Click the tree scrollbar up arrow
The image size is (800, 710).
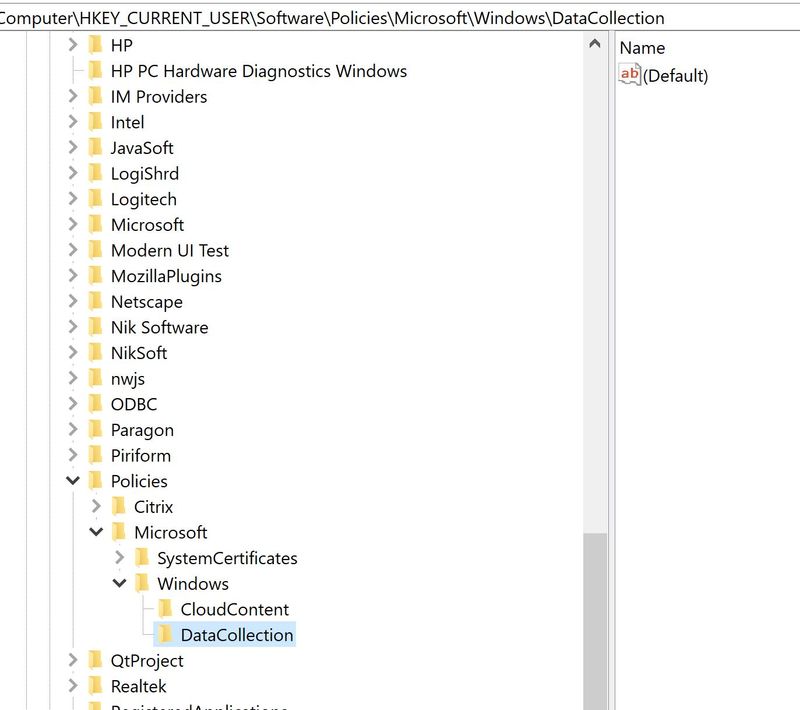pos(594,44)
